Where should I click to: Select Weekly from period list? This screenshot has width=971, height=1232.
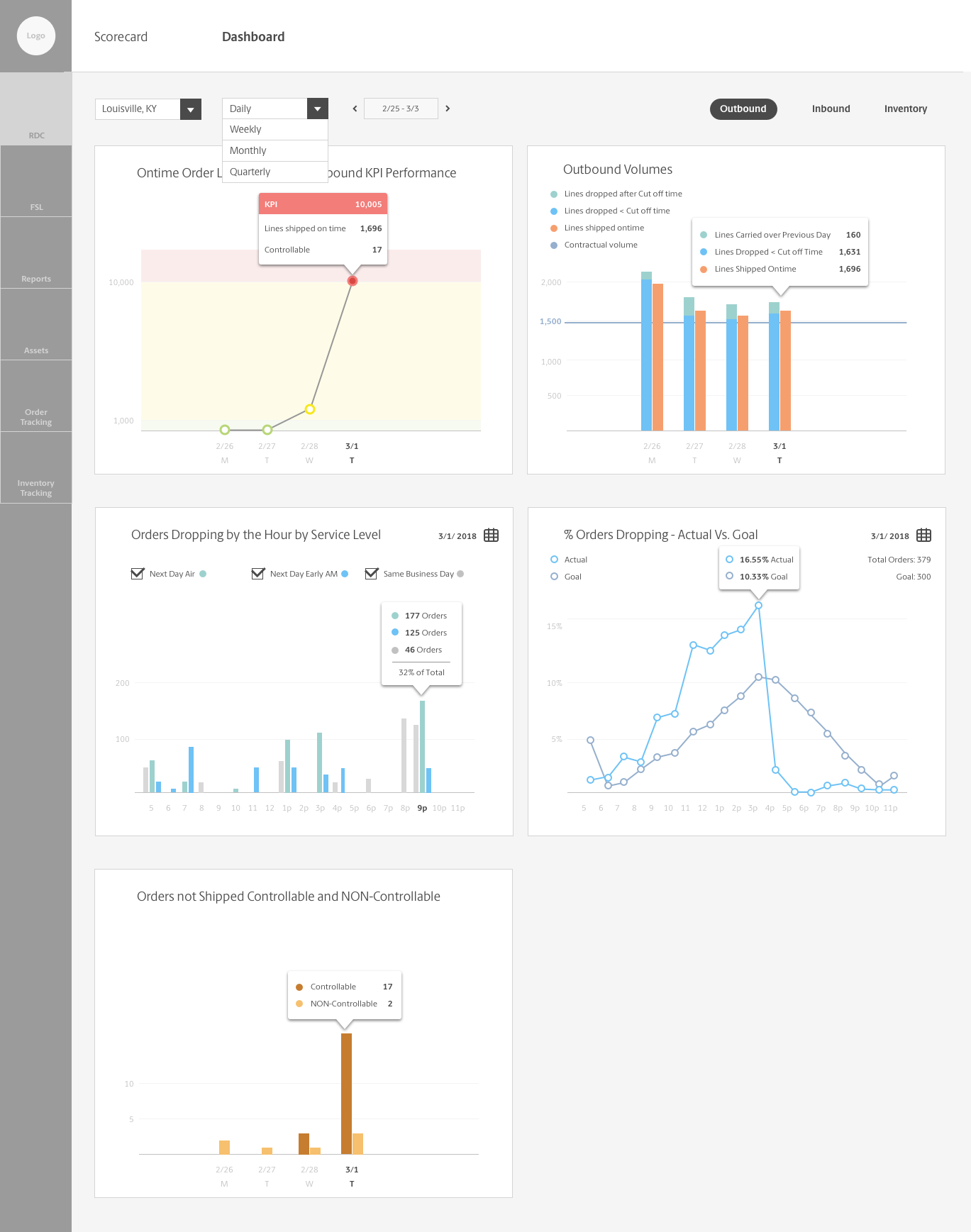click(x=275, y=129)
